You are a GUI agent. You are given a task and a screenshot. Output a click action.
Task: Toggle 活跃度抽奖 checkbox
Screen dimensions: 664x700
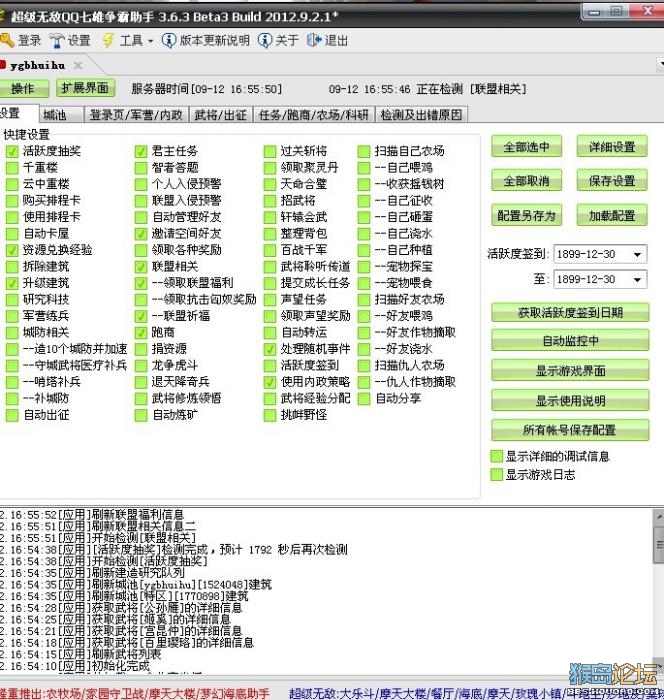(x=12, y=151)
